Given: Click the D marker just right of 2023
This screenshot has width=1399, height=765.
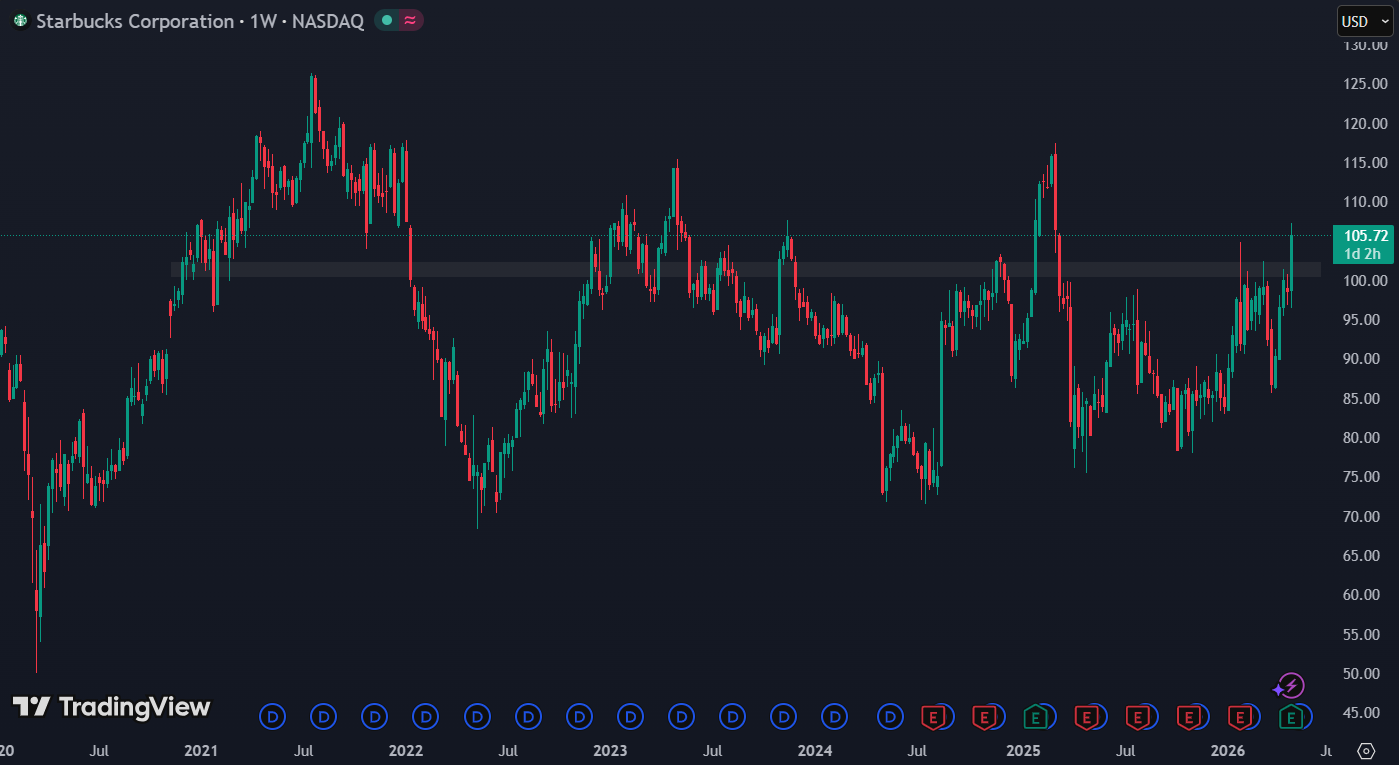Looking at the screenshot, I should pos(631,716).
